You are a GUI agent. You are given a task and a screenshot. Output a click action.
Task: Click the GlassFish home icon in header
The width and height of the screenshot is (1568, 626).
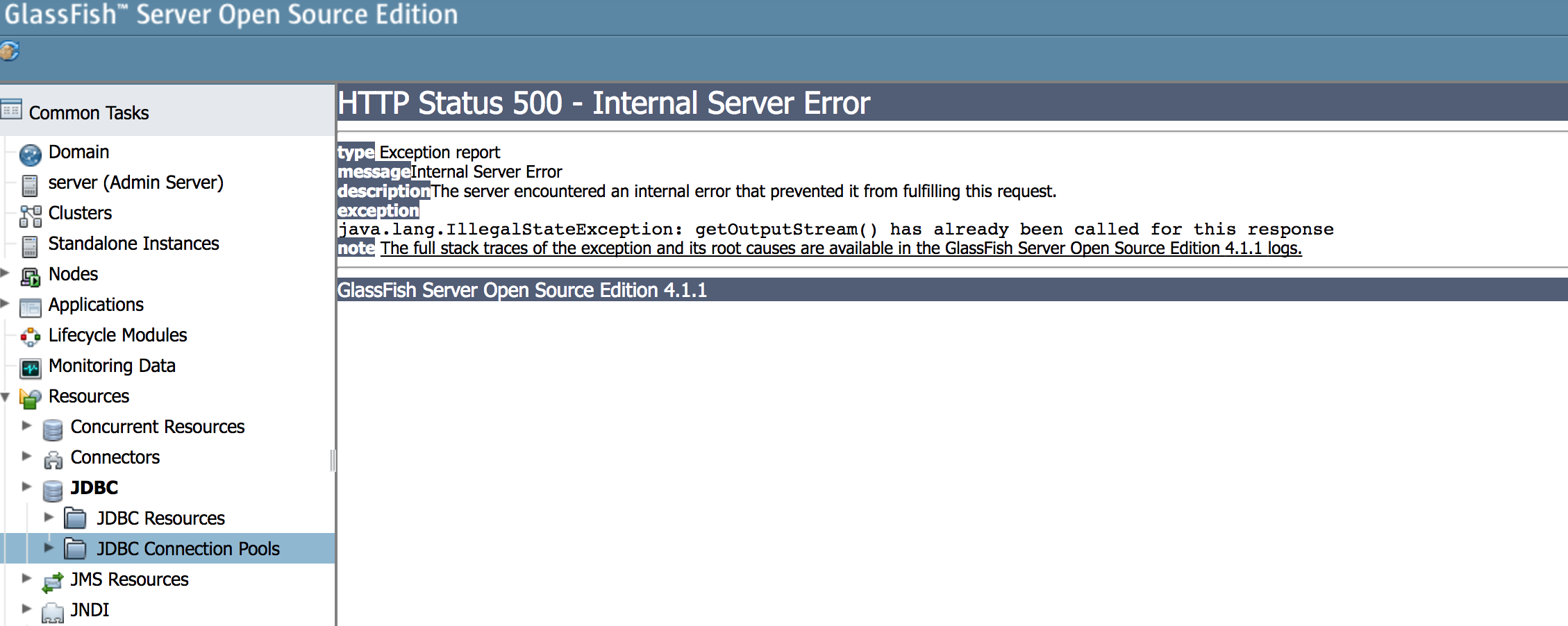tap(9, 51)
